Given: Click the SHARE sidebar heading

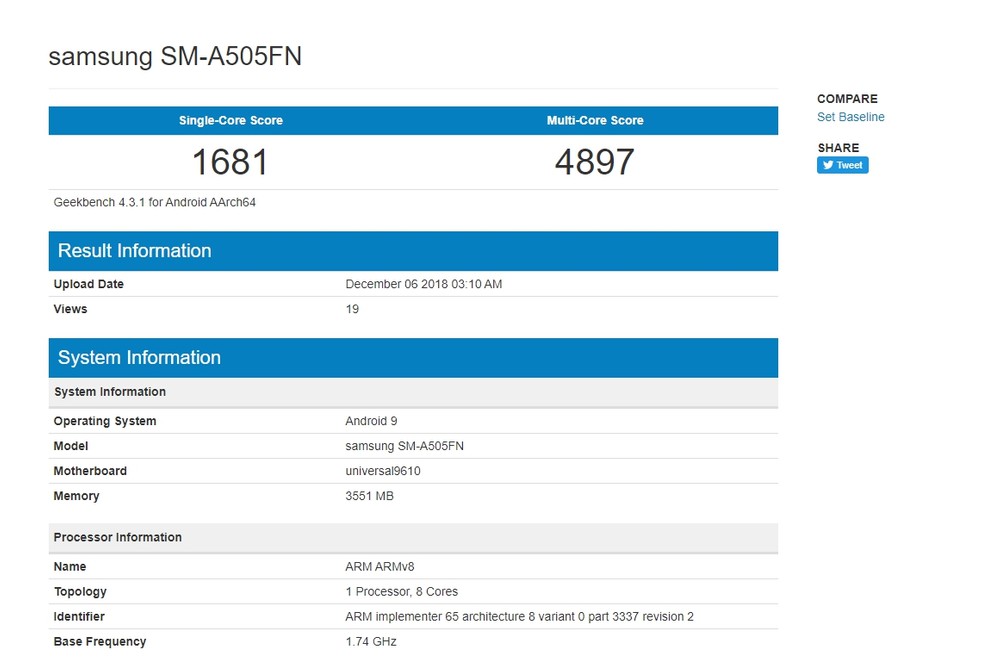Looking at the screenshot, I should (x=838, y=148).
